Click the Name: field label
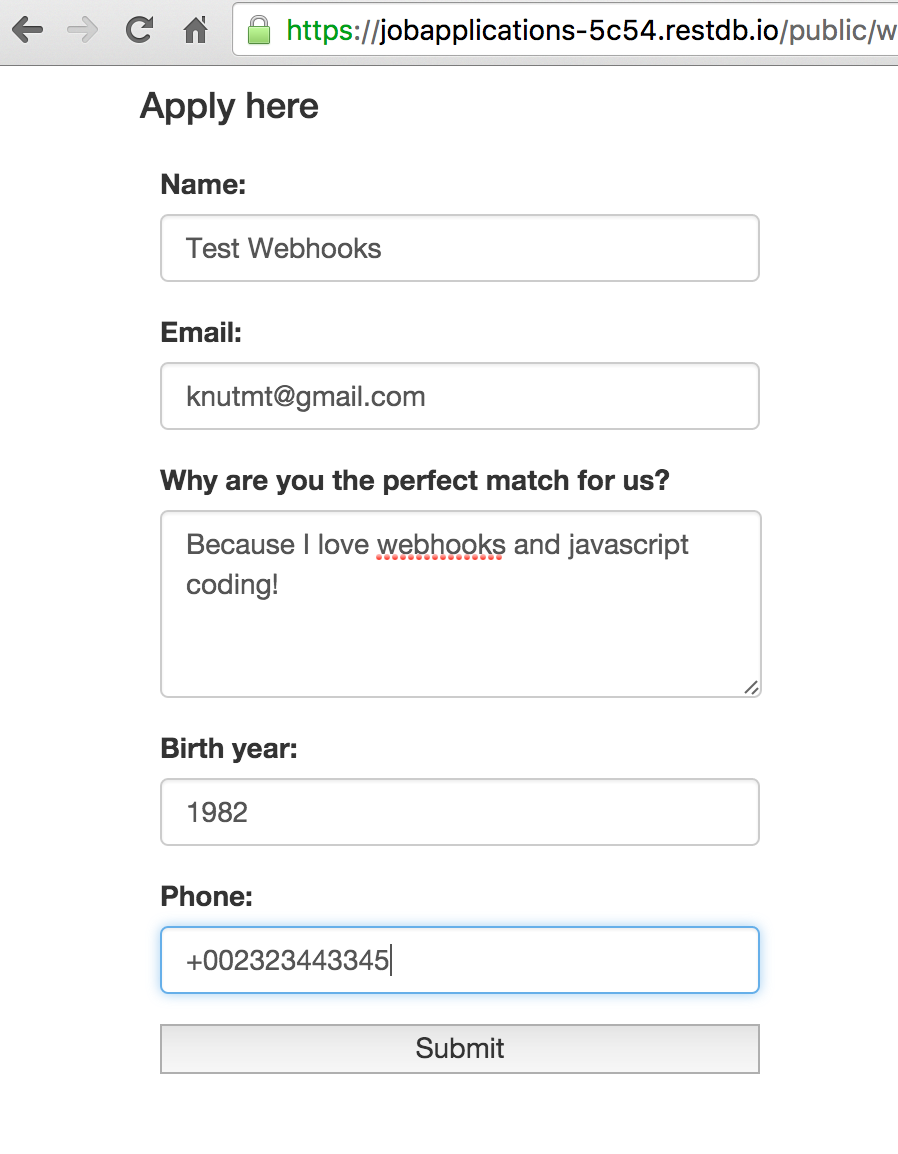 [203, 184]
